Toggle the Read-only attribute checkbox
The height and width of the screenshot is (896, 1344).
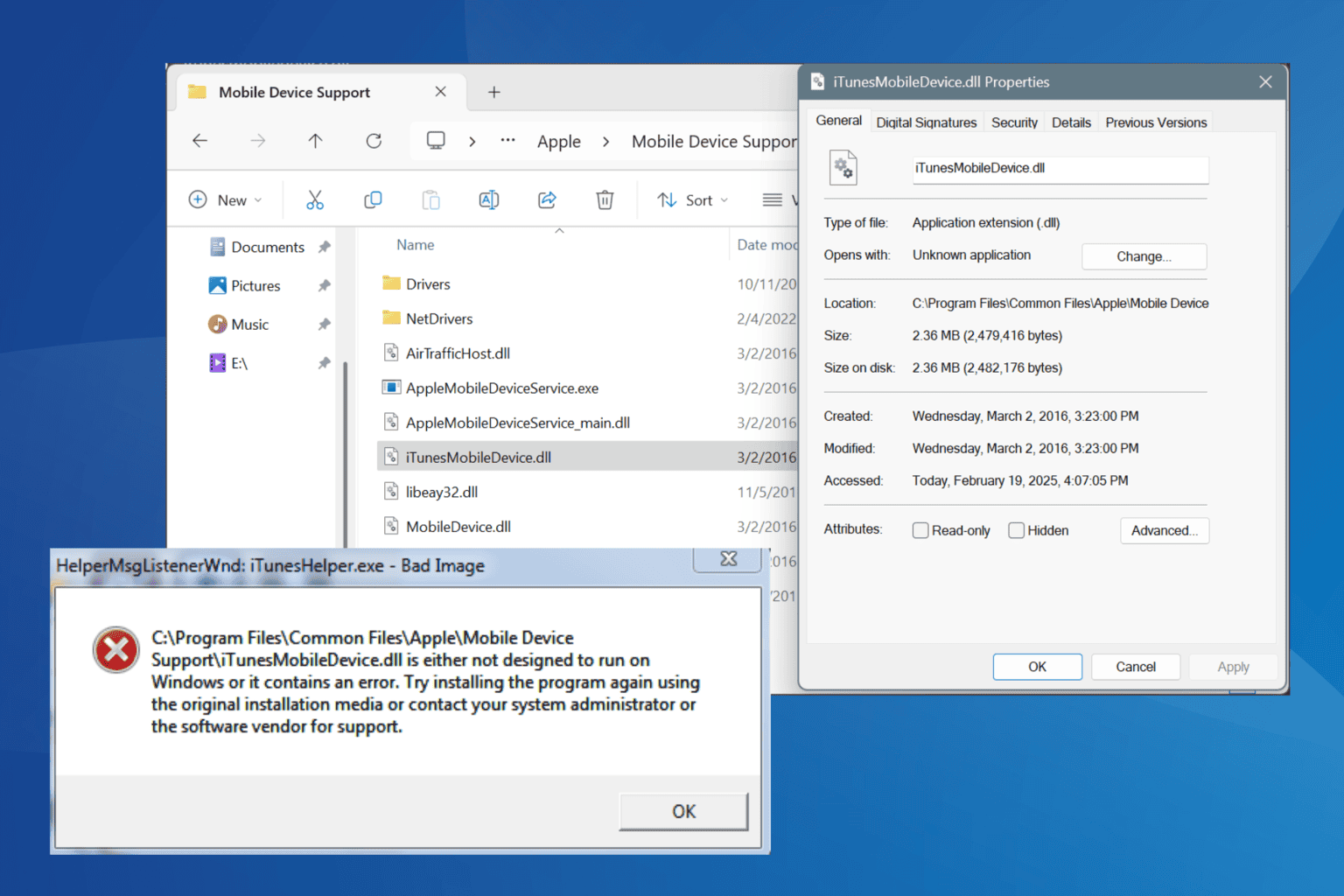pyautogui.click(x=920, y=530)
